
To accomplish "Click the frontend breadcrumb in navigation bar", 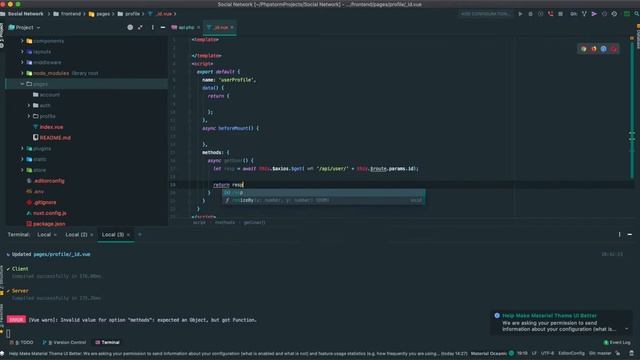I will [x=71, y=14].
